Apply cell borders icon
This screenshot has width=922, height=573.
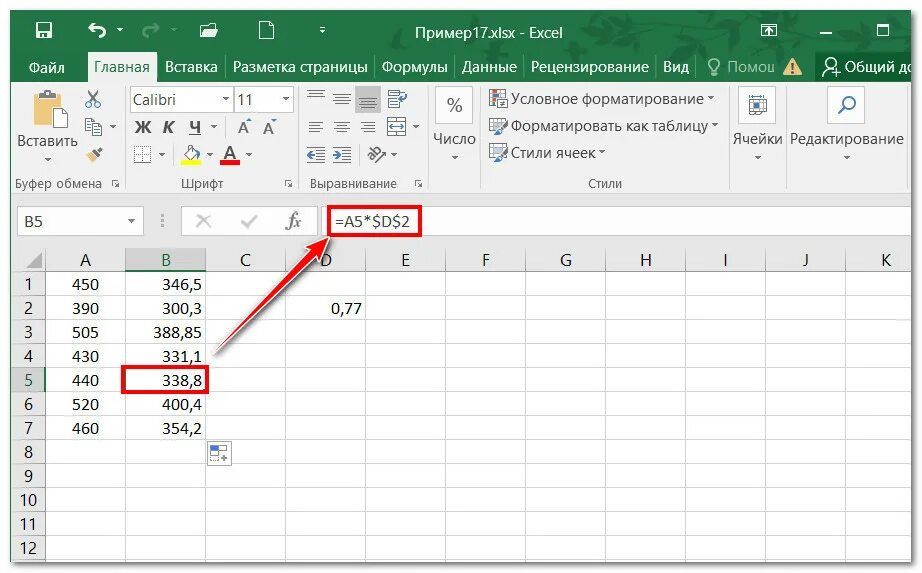(142, 154)
